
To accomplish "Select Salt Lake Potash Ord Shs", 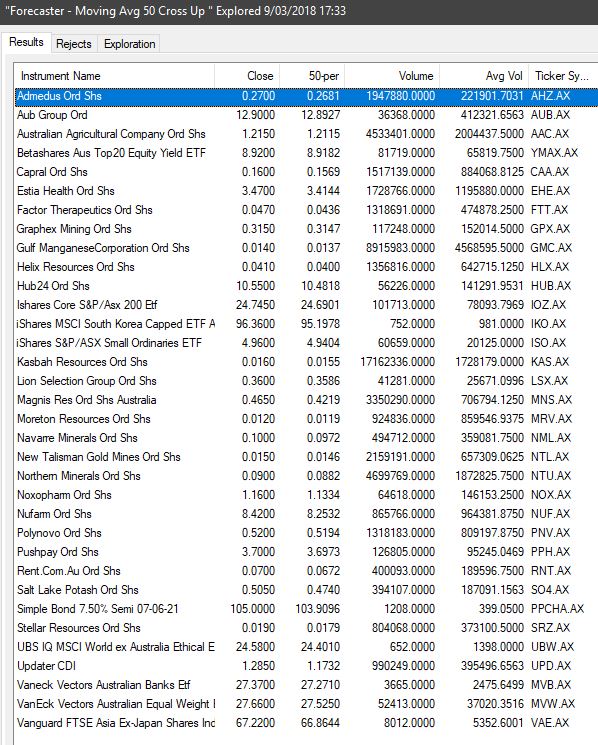I will pyautogui.click(x=306, y=590).
